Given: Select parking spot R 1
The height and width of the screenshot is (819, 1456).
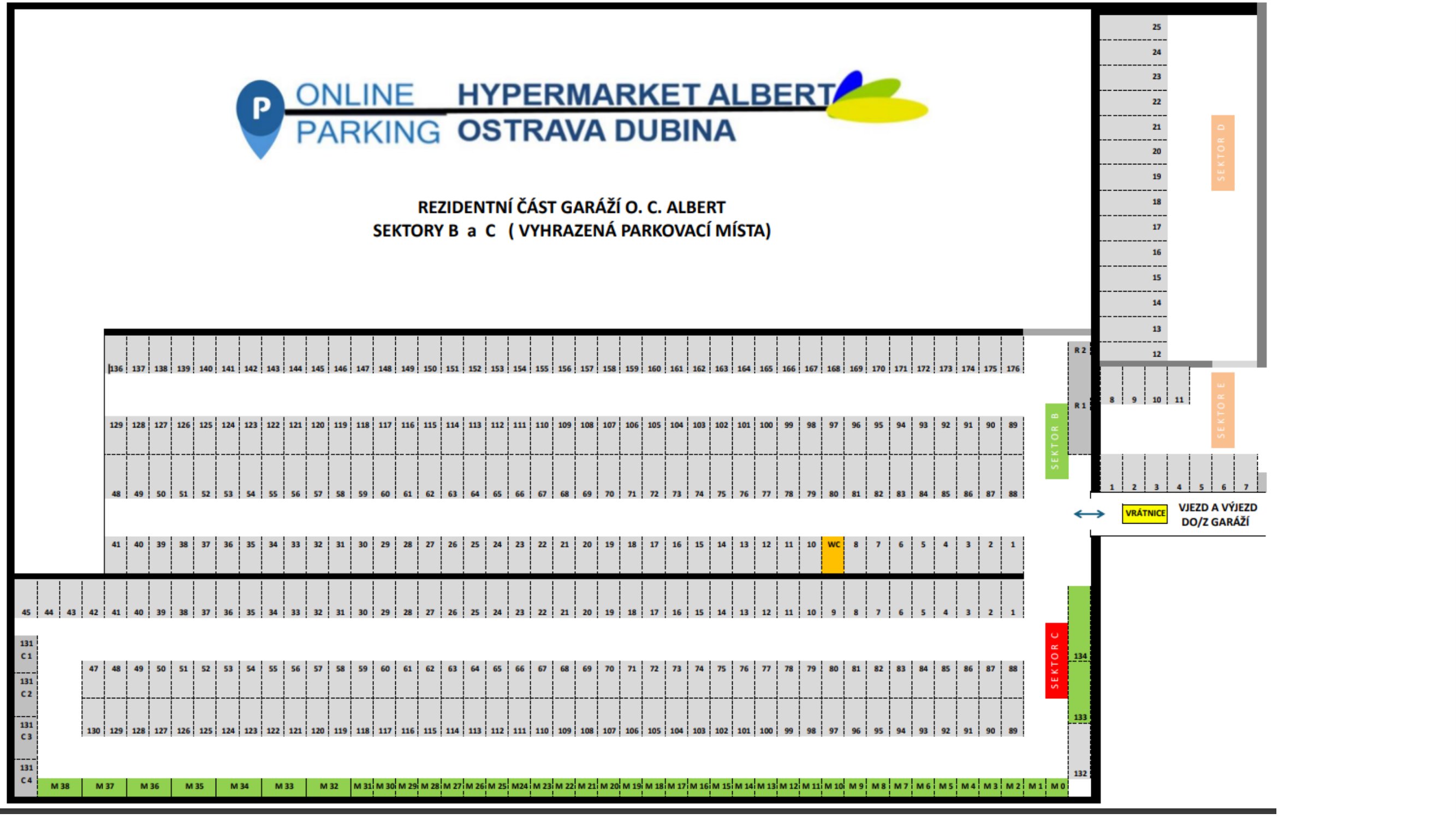Looking at the screenshot, I should click(x=1079, y=406).
